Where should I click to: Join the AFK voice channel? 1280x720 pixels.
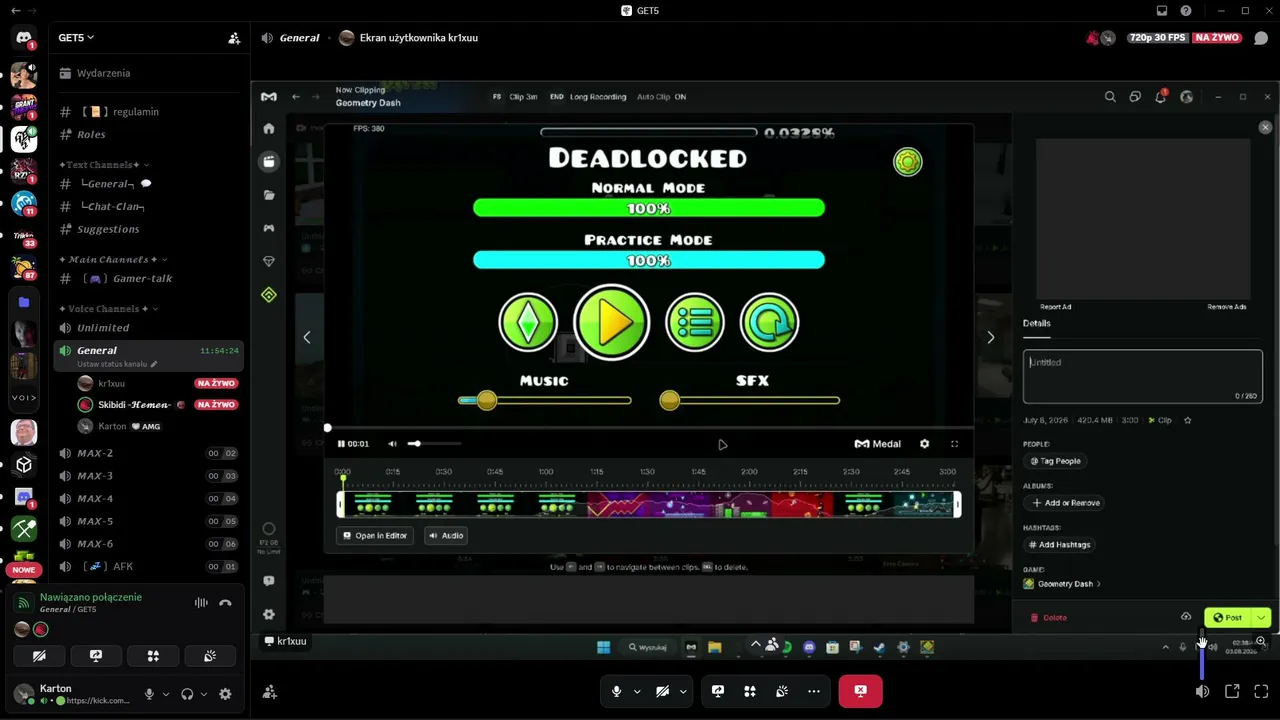pyautogui.click(x=150, y=566)
